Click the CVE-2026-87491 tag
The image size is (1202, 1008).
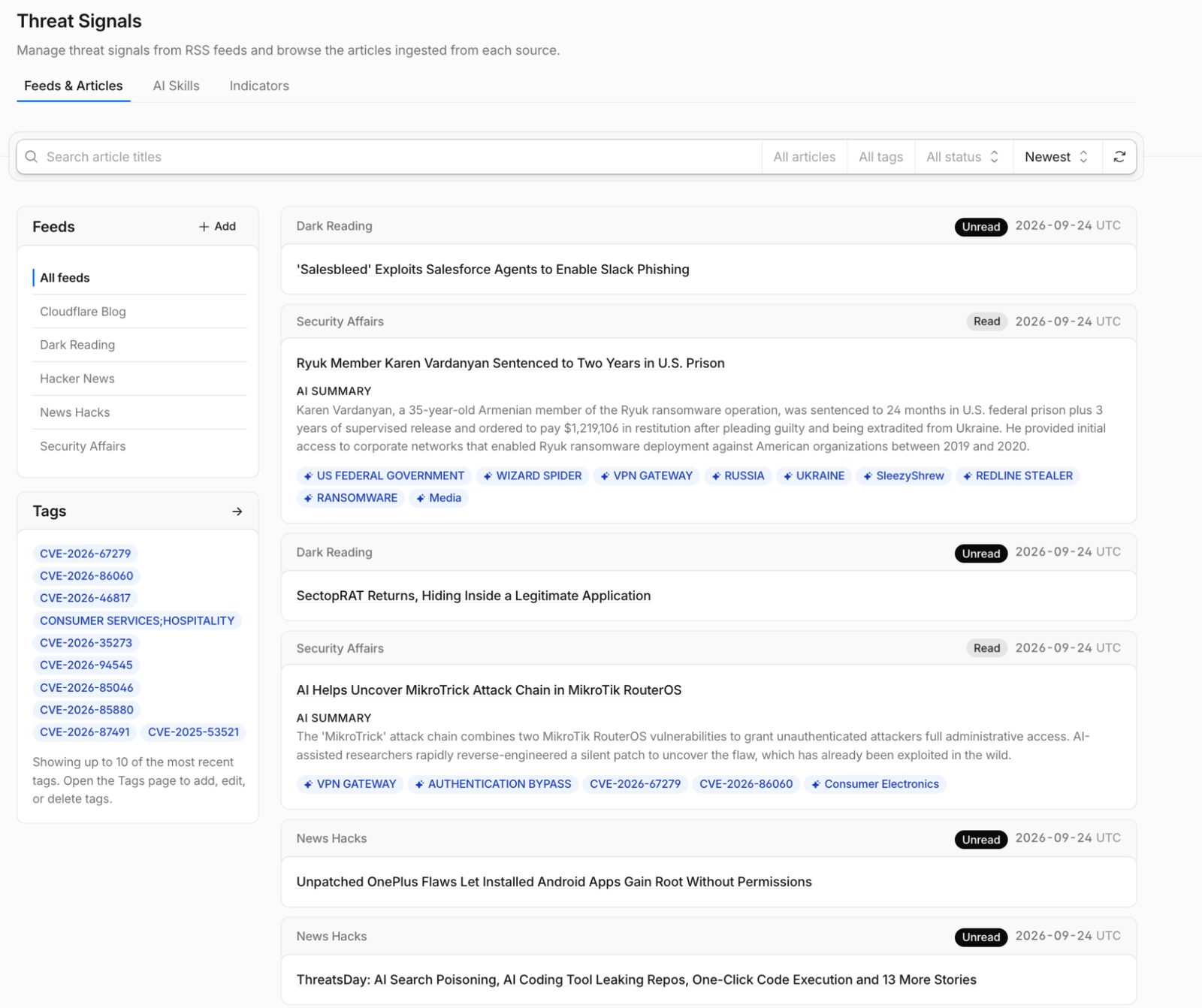coord(85,732)
